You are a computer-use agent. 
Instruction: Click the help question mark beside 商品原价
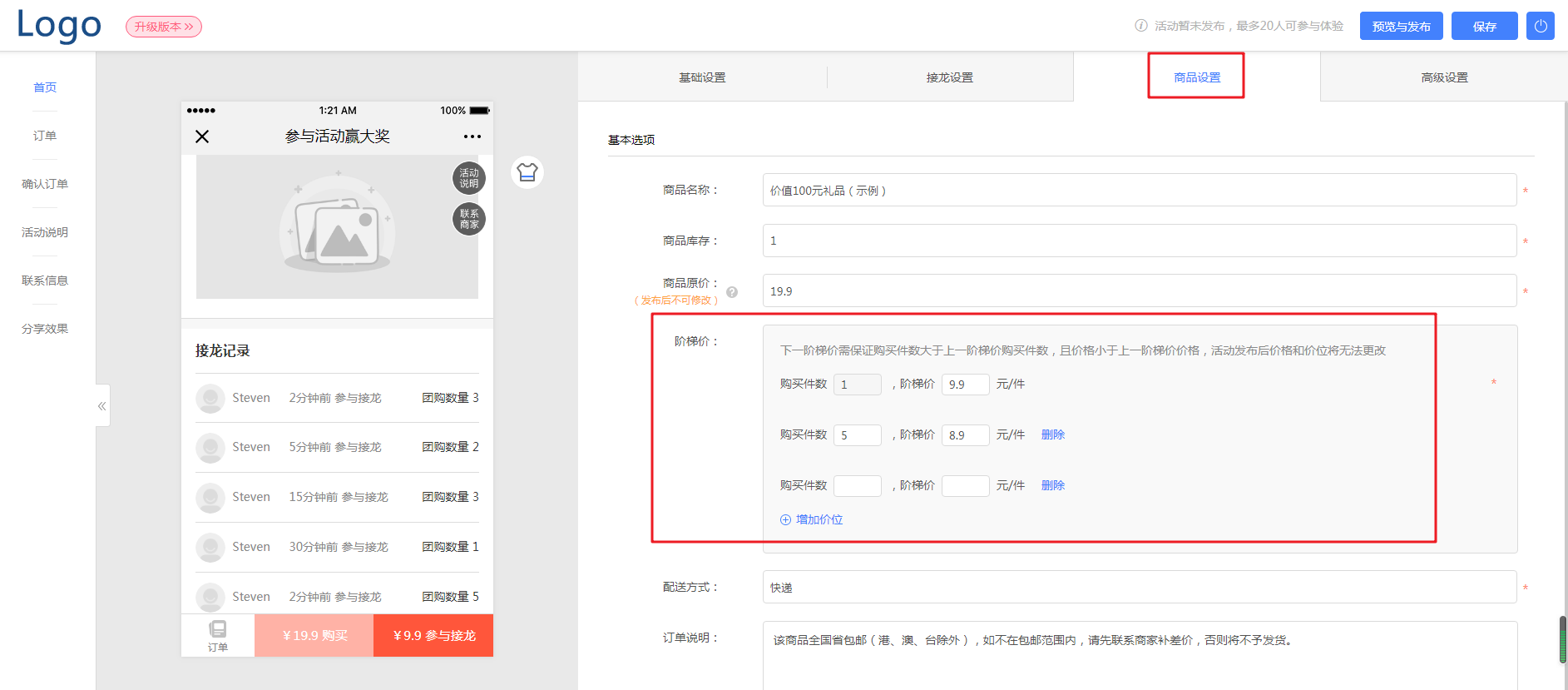[x=732, y=292]
